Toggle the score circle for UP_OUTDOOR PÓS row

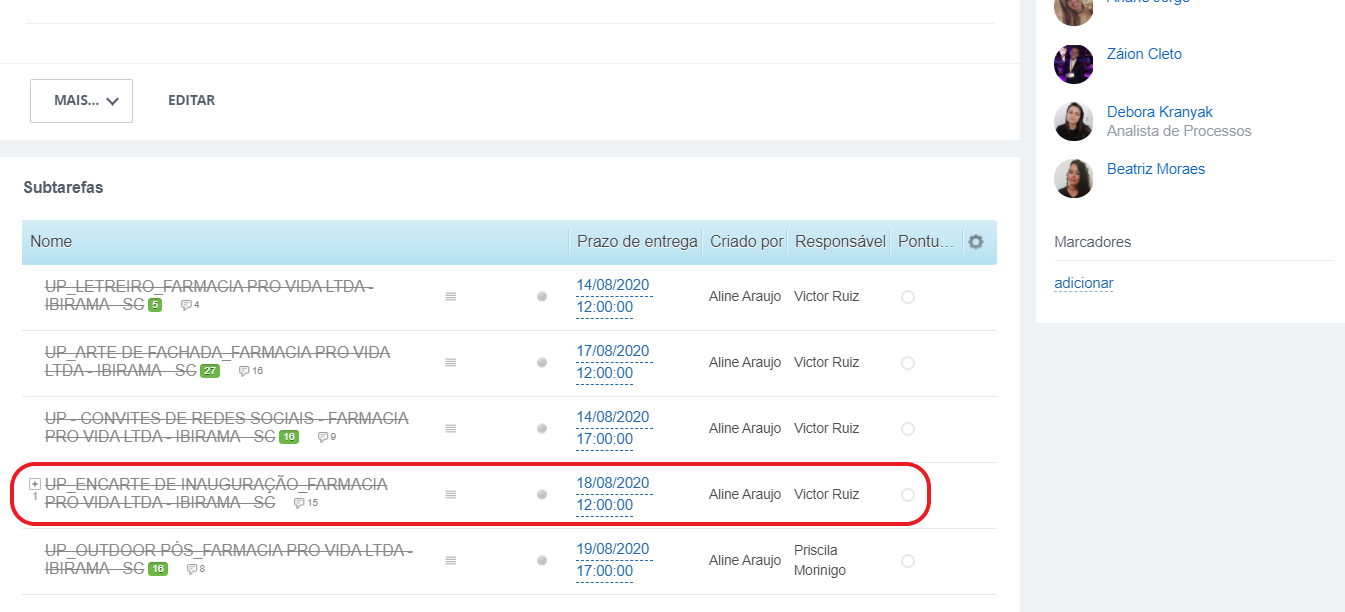(908, 561)
